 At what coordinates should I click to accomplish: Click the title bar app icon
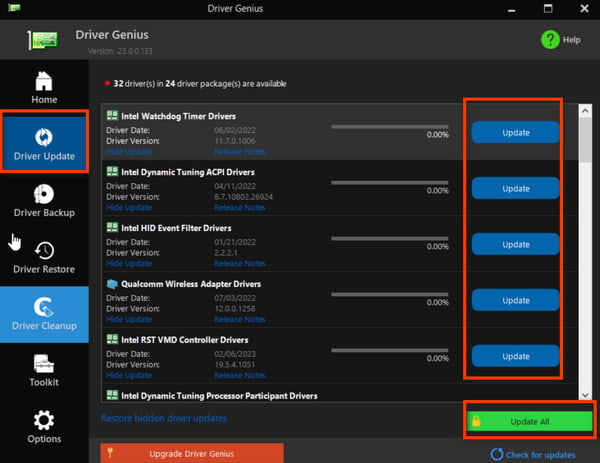point(14,8)
